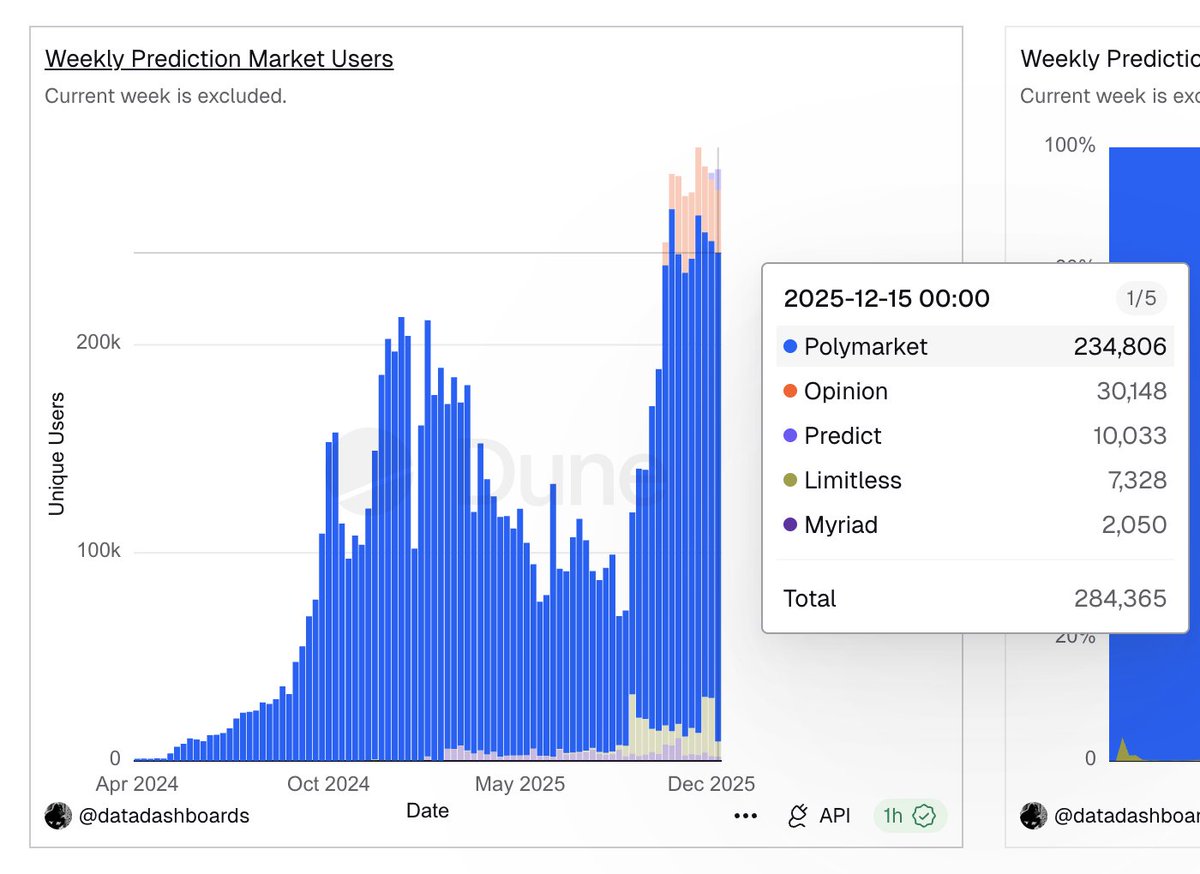
Task: Click the Predict value 10,033
Action: 1130,436
